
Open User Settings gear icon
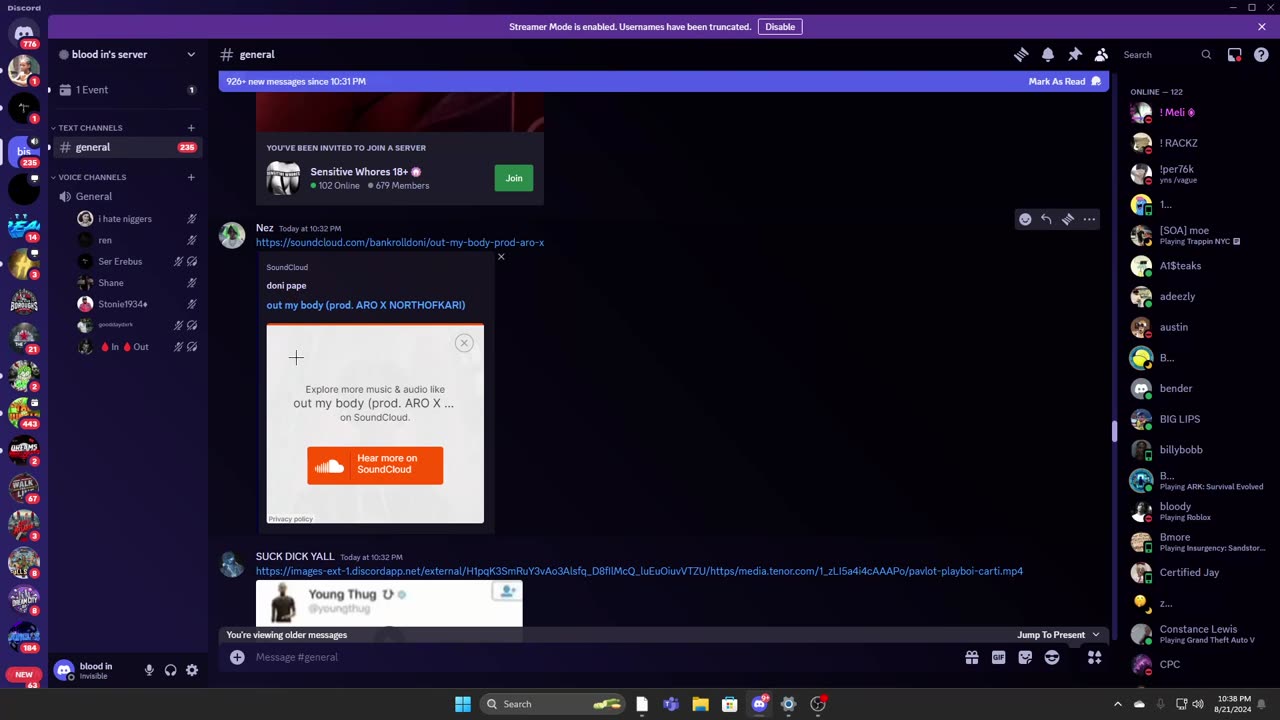[192, 670]
